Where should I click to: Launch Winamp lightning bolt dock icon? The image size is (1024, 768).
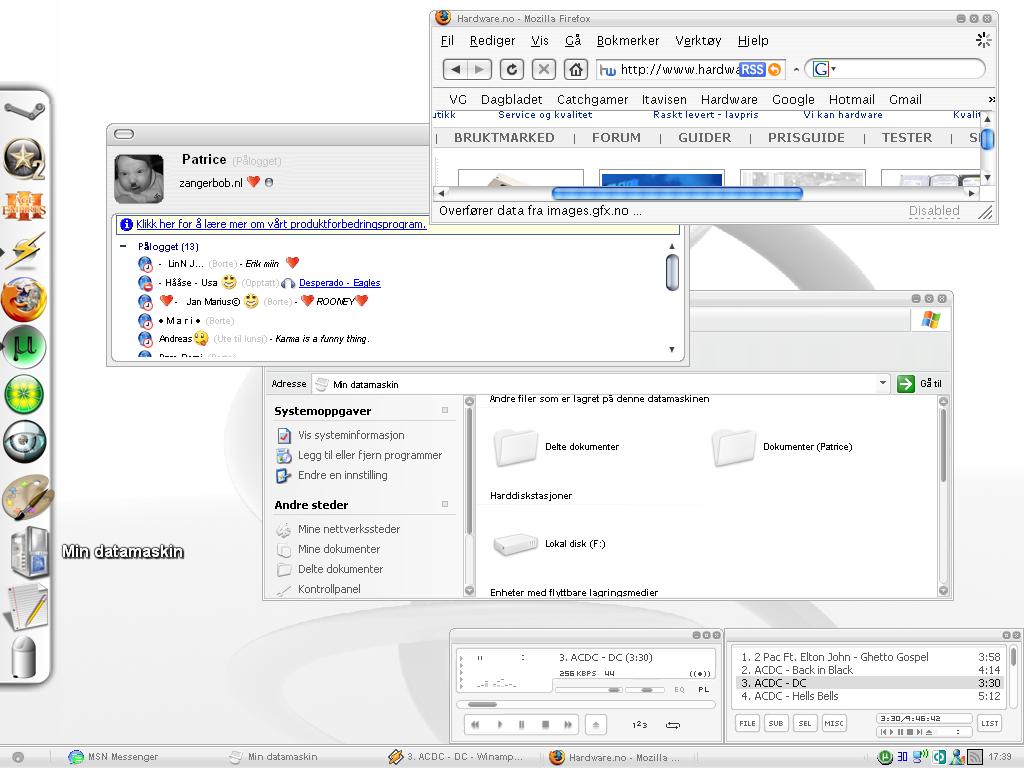pyautogui.click(x=25, y=251)
